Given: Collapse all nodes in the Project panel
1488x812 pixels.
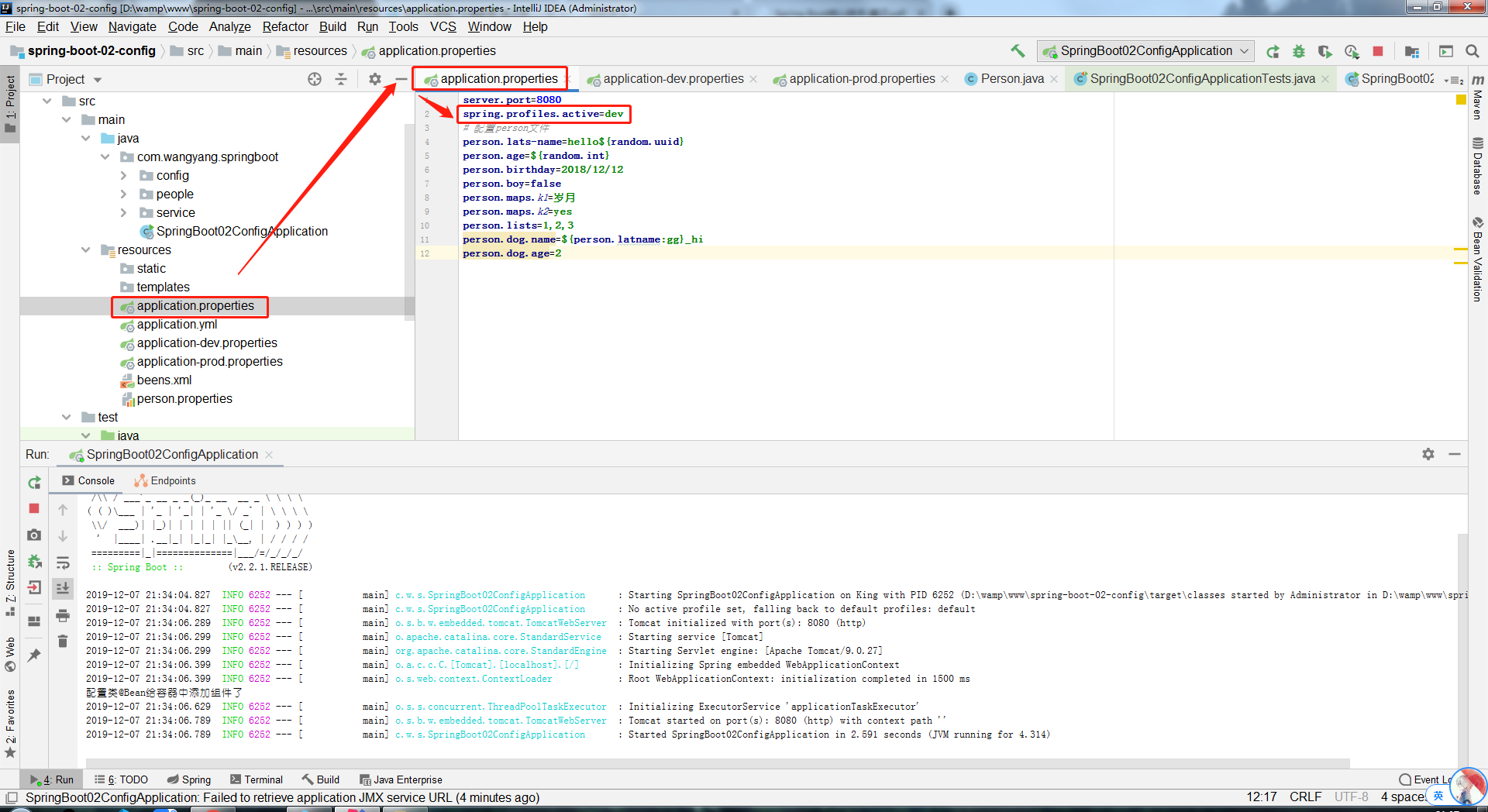Looking at the screenshot, I should click(x=341, y=79).
